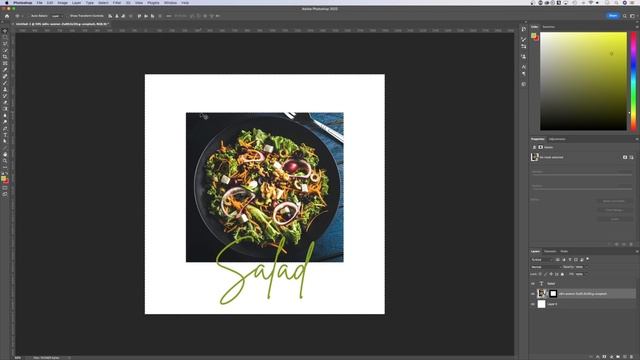Create a new group from Layers panel bottom
The height and width of the screenshot is (360, 640).
tap(618, 356)
